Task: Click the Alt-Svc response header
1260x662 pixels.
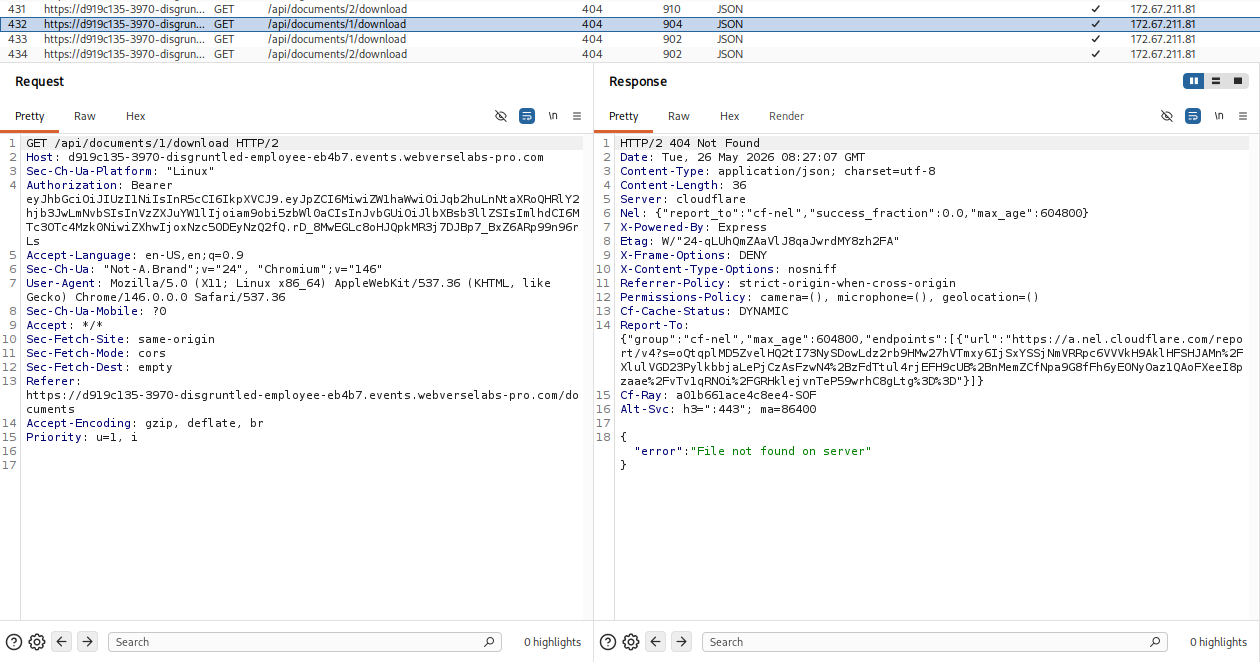Action: 718,409
